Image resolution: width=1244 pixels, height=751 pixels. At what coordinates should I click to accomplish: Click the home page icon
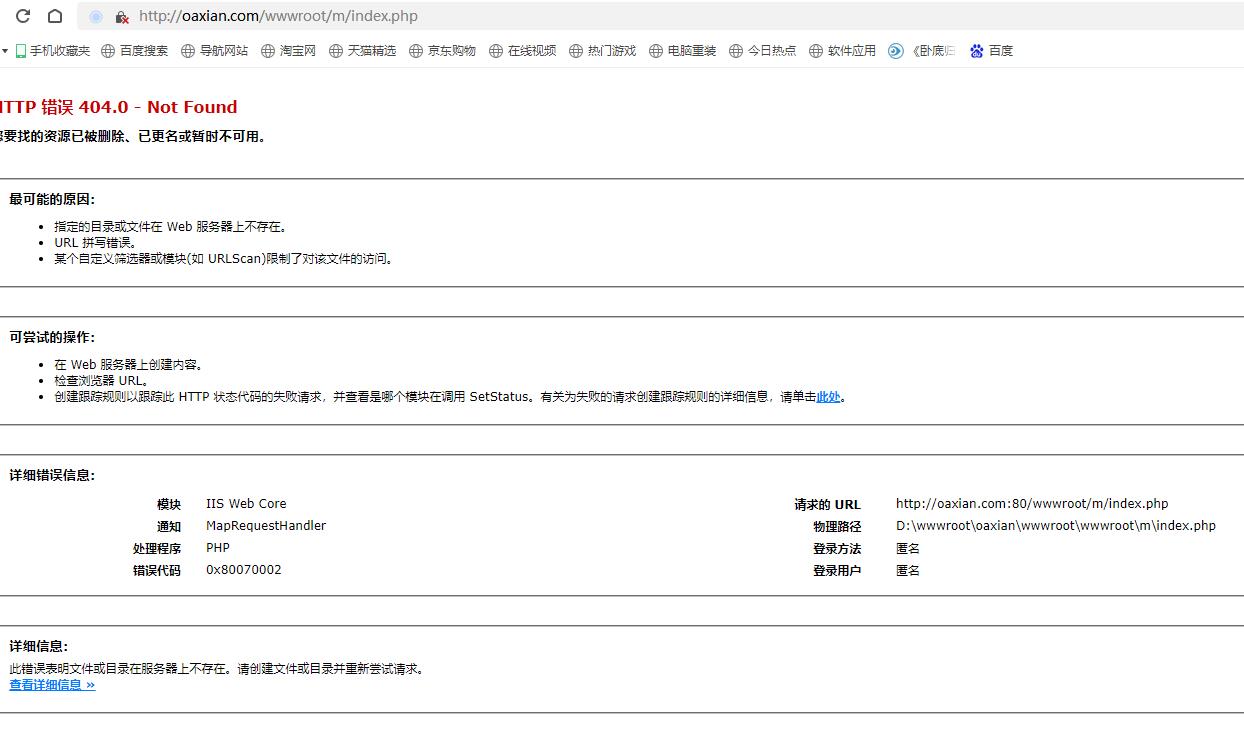point(55,16)
